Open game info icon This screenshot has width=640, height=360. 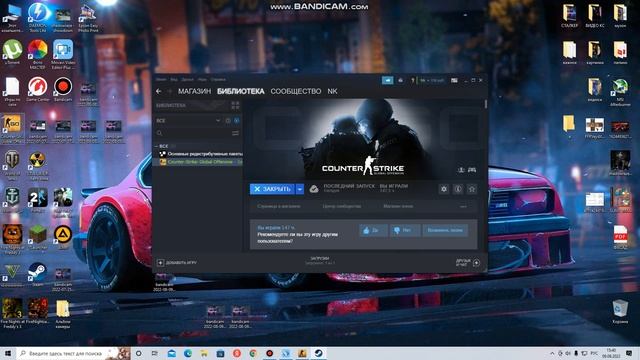point(458,189)
